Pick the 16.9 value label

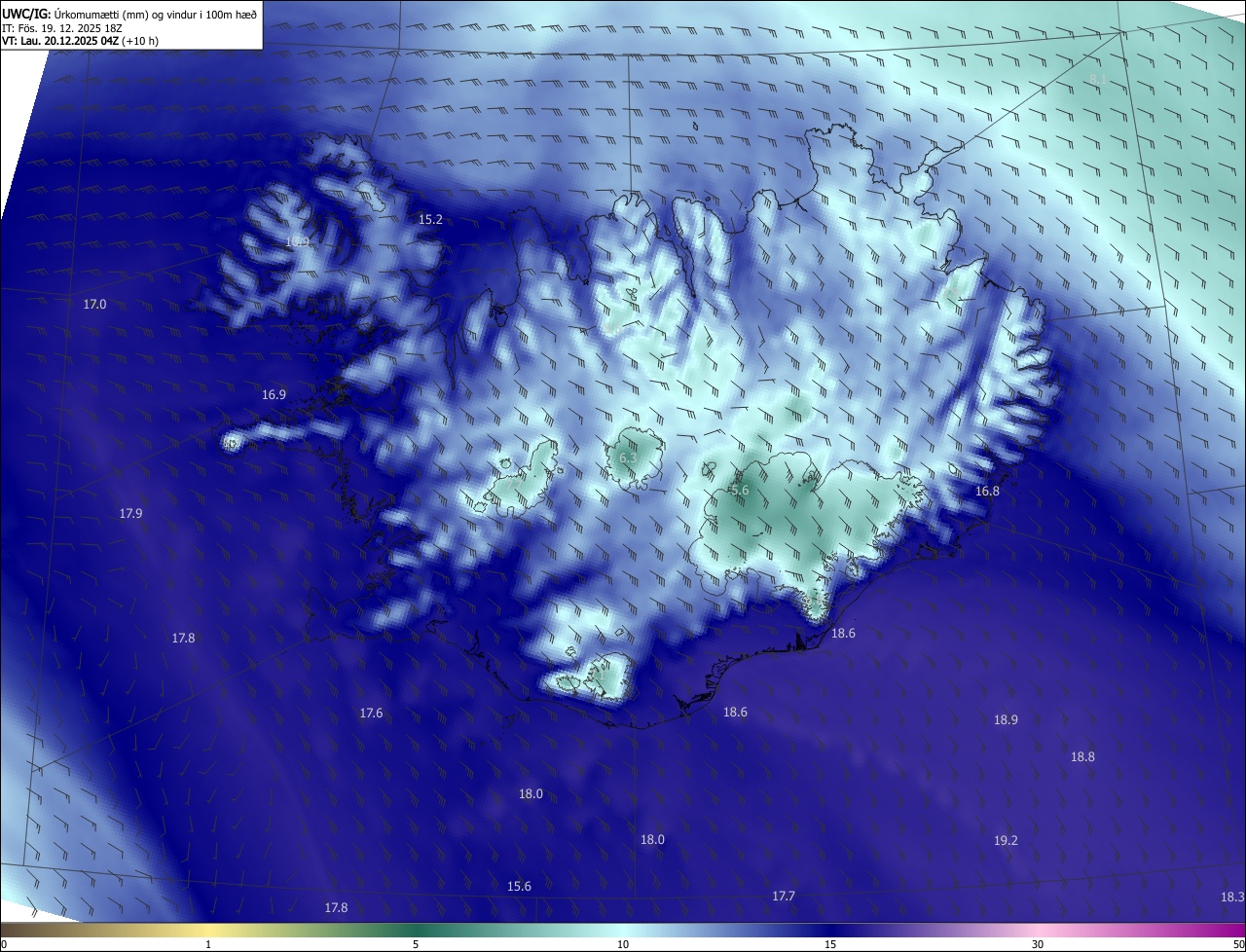click(x=275, y=395)
